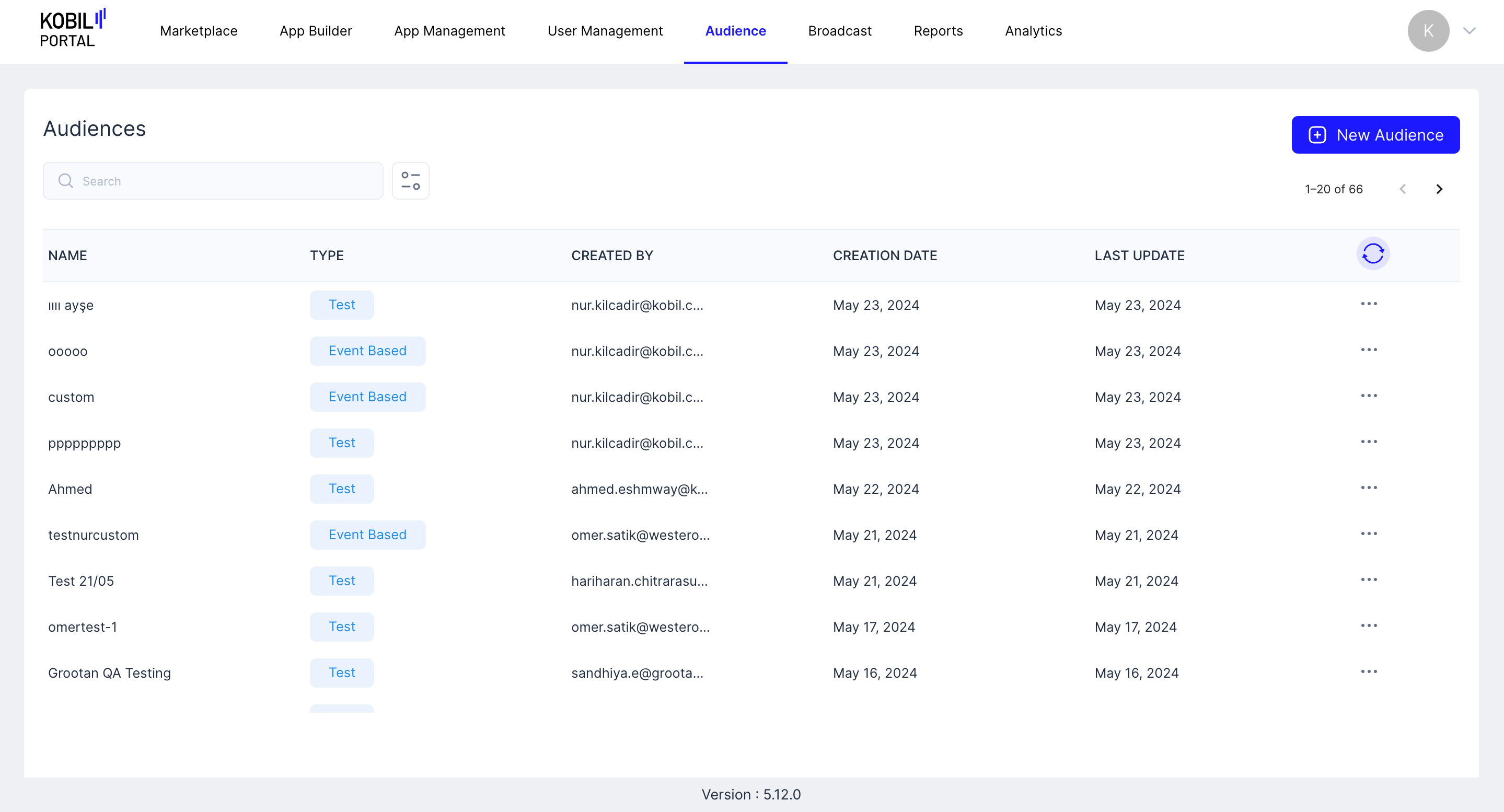Click the K user avatar

coord(1428,31)
